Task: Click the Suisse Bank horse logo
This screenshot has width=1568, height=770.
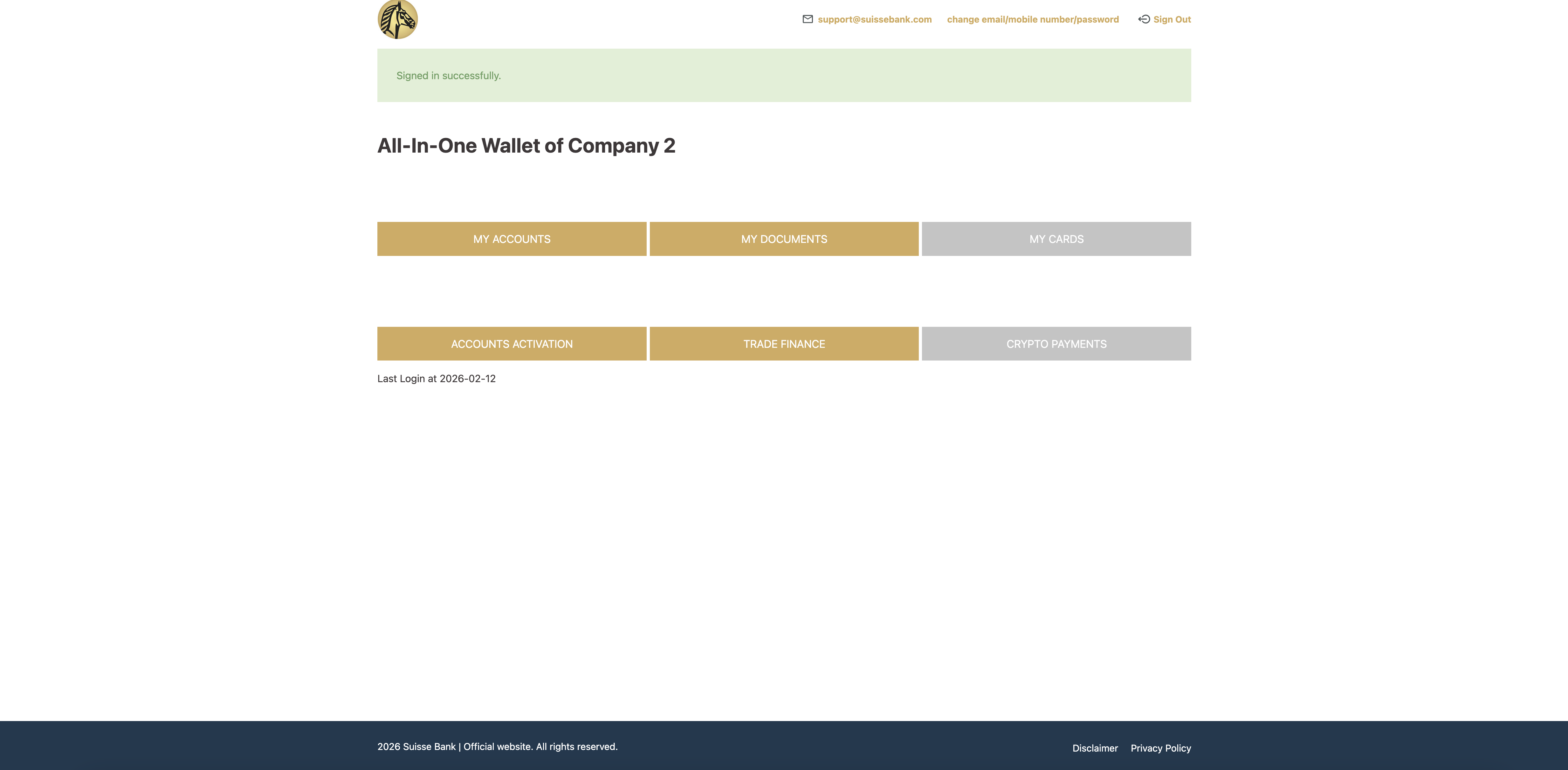Action: pyautogui.click(x=397, y=19)
